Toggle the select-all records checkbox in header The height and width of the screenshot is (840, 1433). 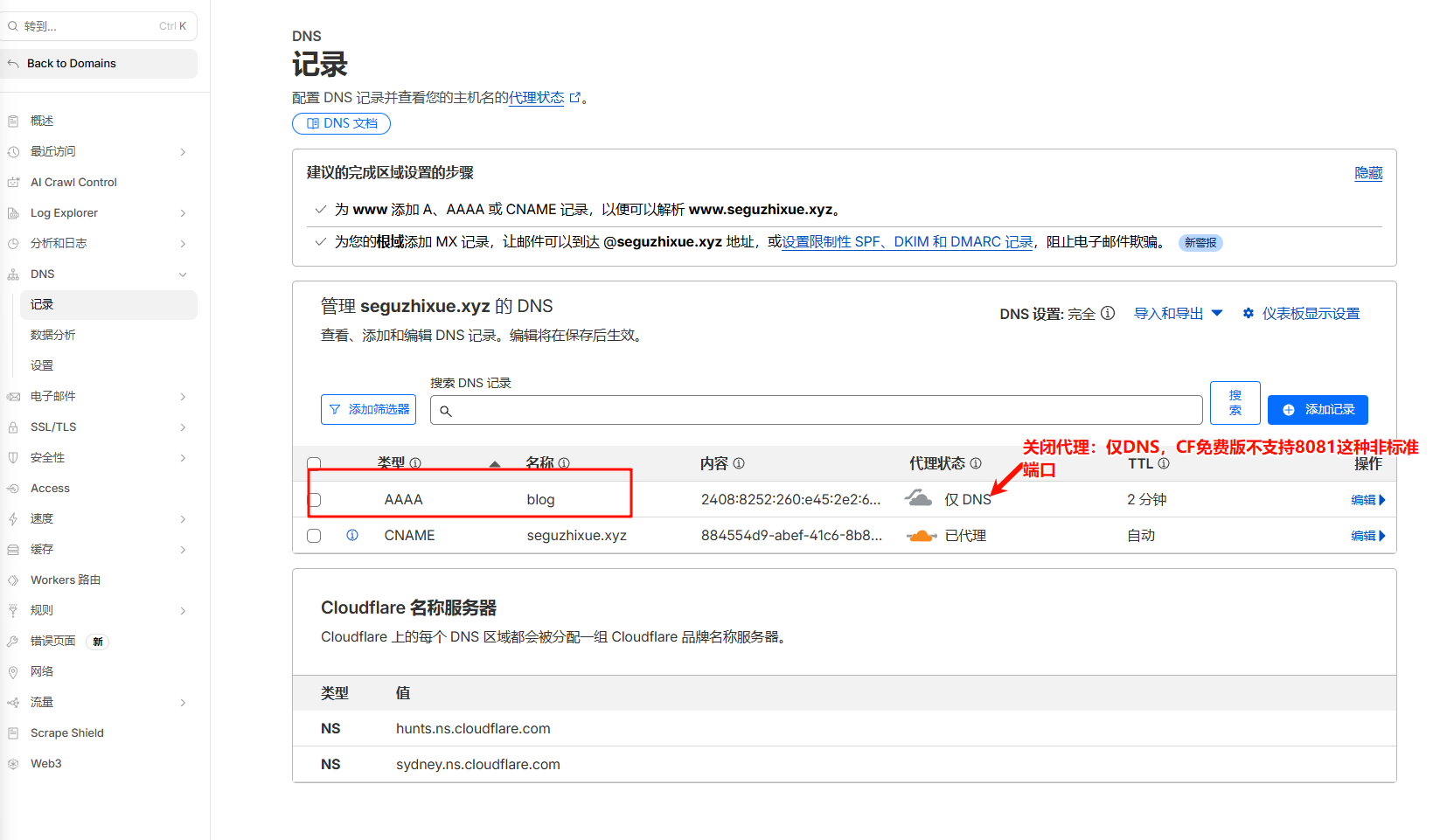(x=314, y=463)
